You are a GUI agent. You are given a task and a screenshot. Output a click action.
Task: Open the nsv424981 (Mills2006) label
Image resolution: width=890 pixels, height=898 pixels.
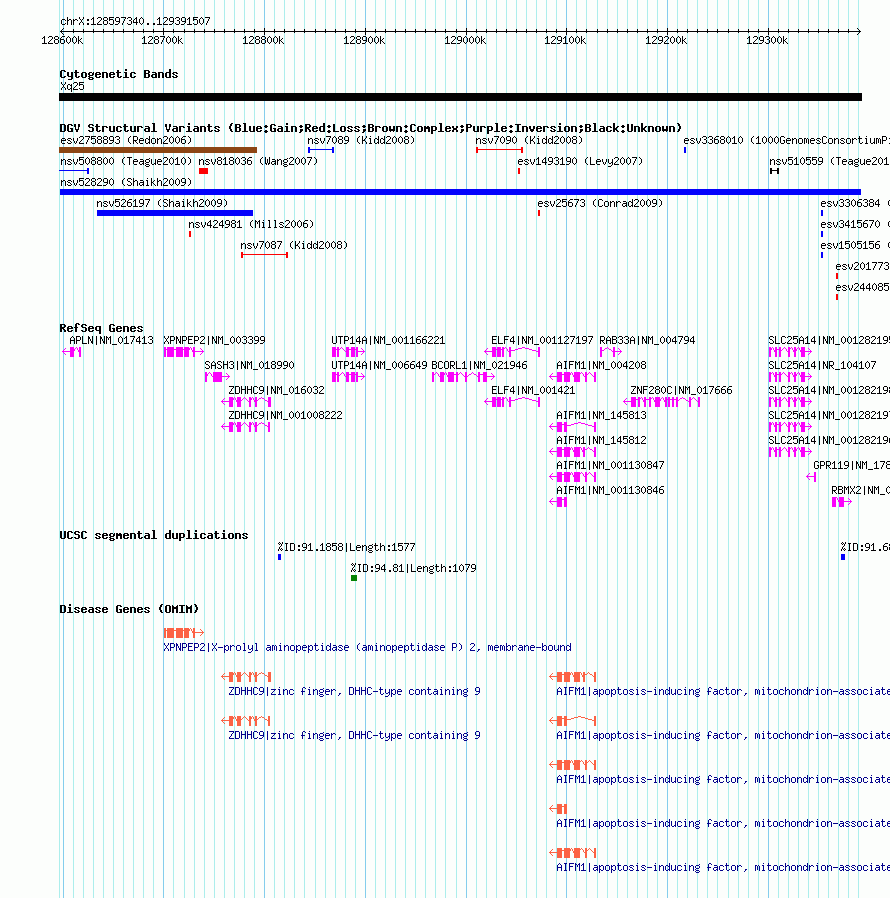(x=251, y=224)
